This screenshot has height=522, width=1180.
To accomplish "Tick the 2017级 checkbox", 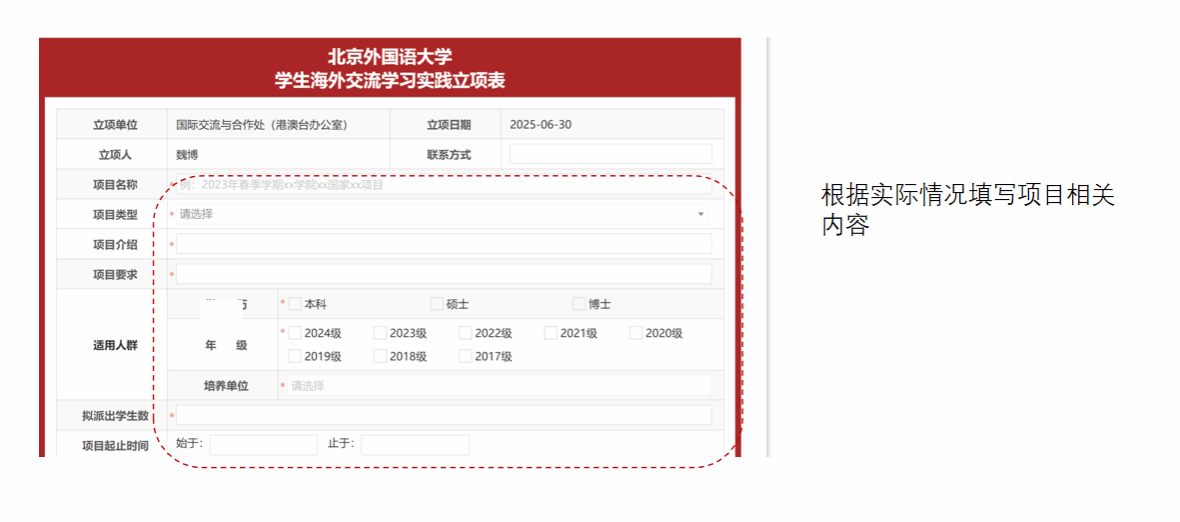I will pyautogui.click(x=465, y=356).
